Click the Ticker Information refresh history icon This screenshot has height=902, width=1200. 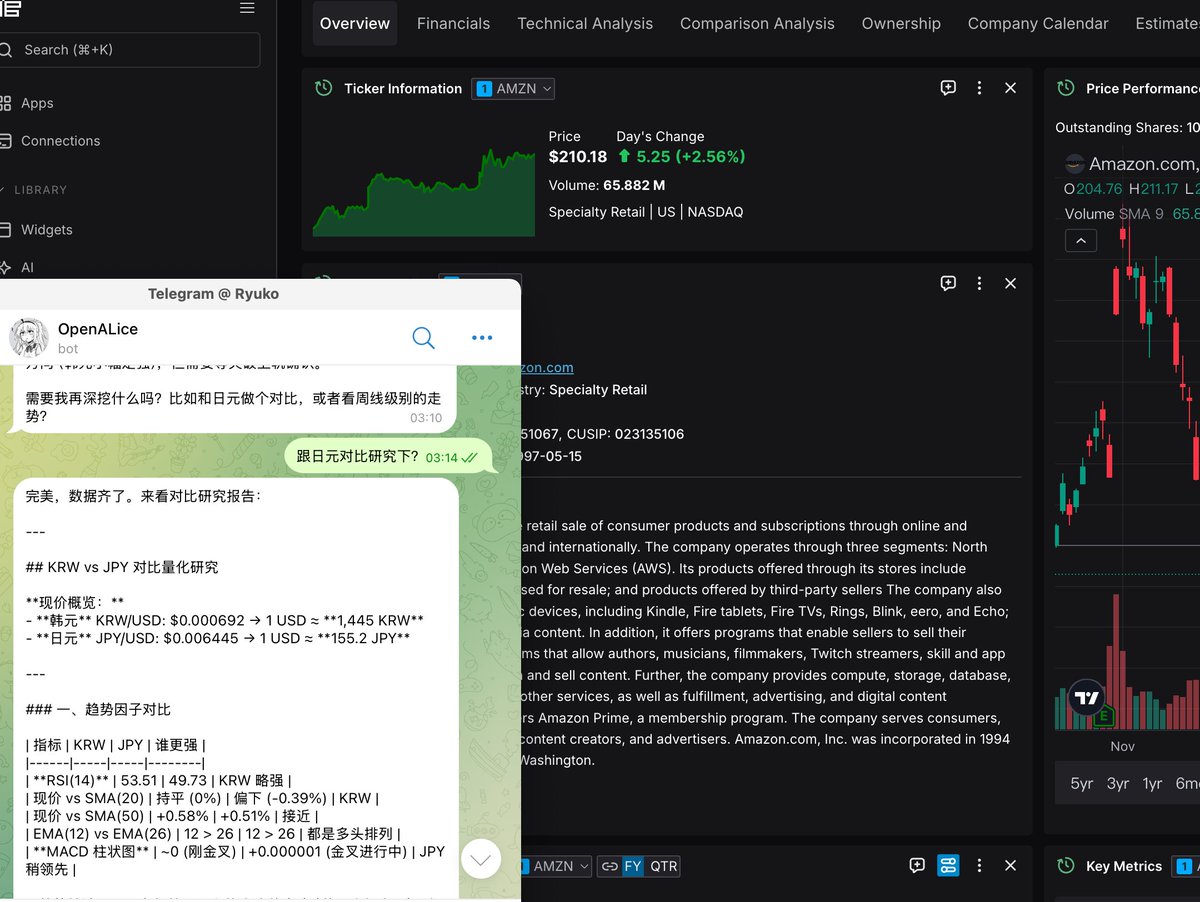point(323,88)
